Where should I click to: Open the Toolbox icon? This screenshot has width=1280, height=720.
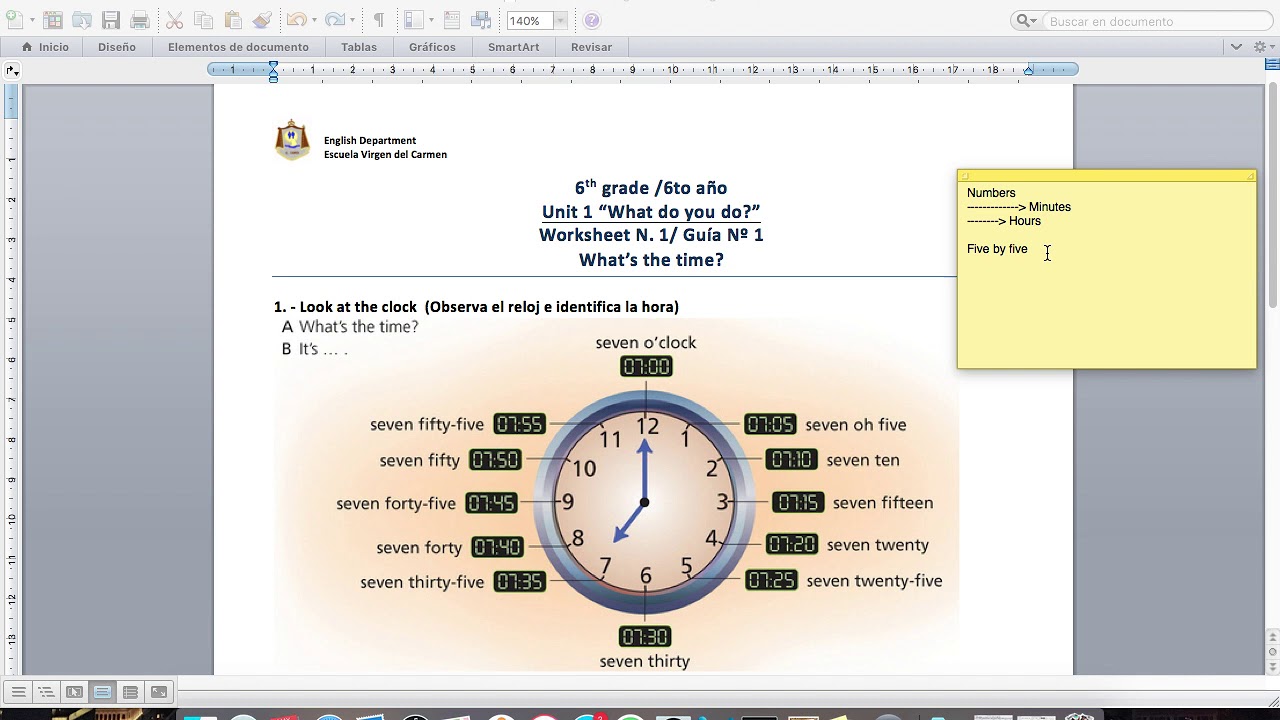point(452,20)
